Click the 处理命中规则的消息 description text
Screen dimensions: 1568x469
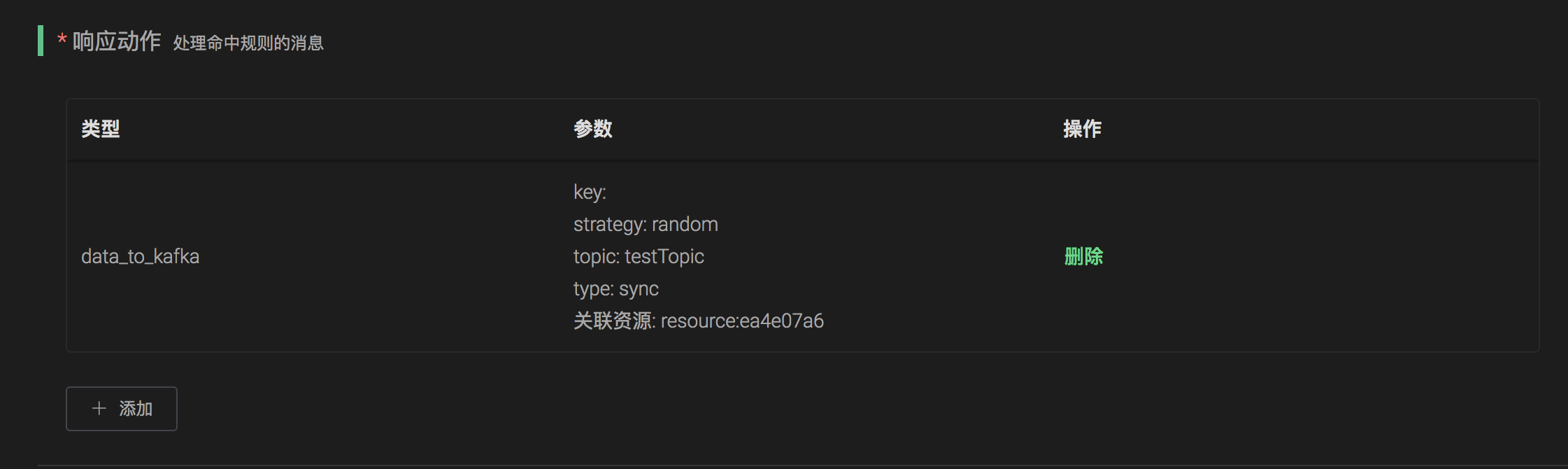248,43
